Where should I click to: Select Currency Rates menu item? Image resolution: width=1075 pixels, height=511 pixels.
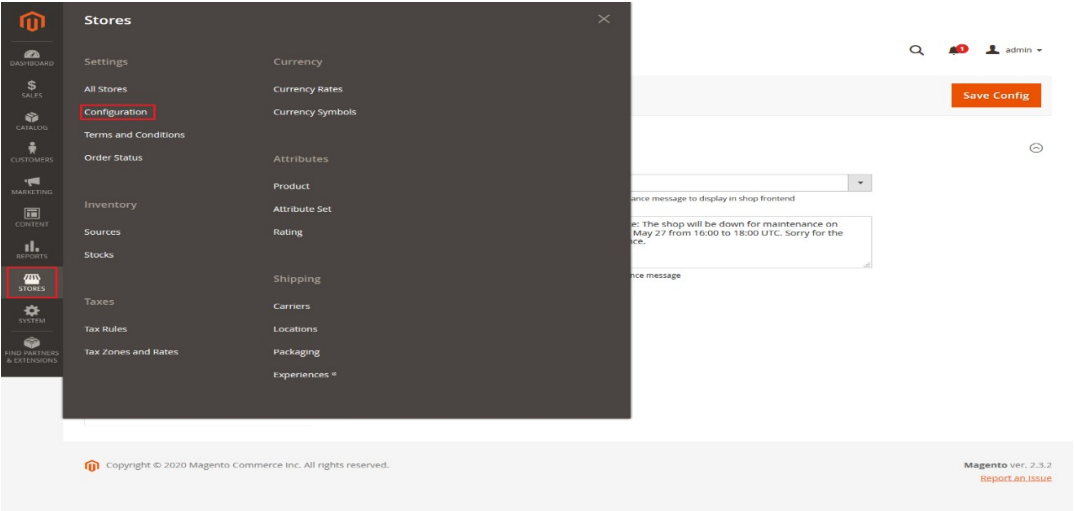[x=307, y=89]
